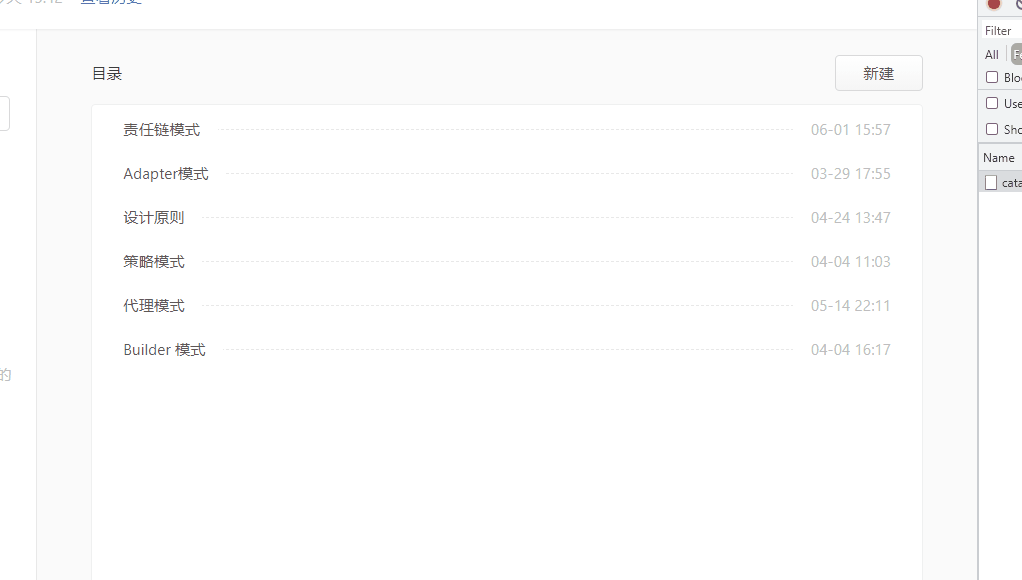Click the clear network log icon
This screenshot has width=1022, height=580.
(x=1018, y=4)
